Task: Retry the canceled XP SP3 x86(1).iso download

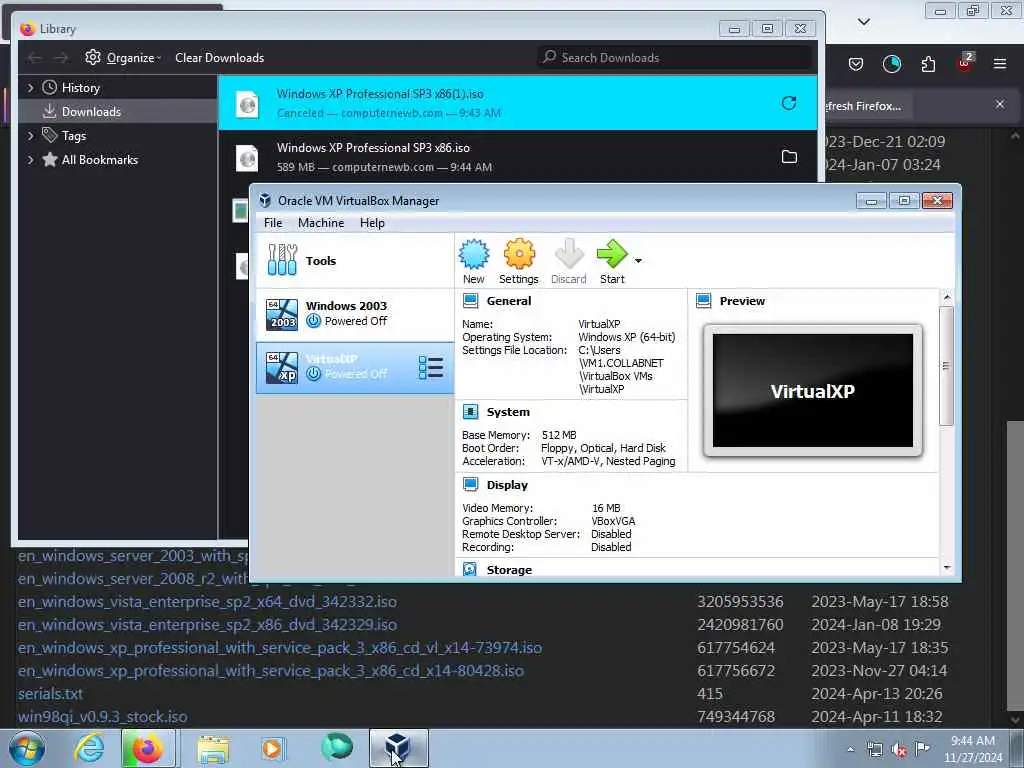Action: tap(789, 103)
